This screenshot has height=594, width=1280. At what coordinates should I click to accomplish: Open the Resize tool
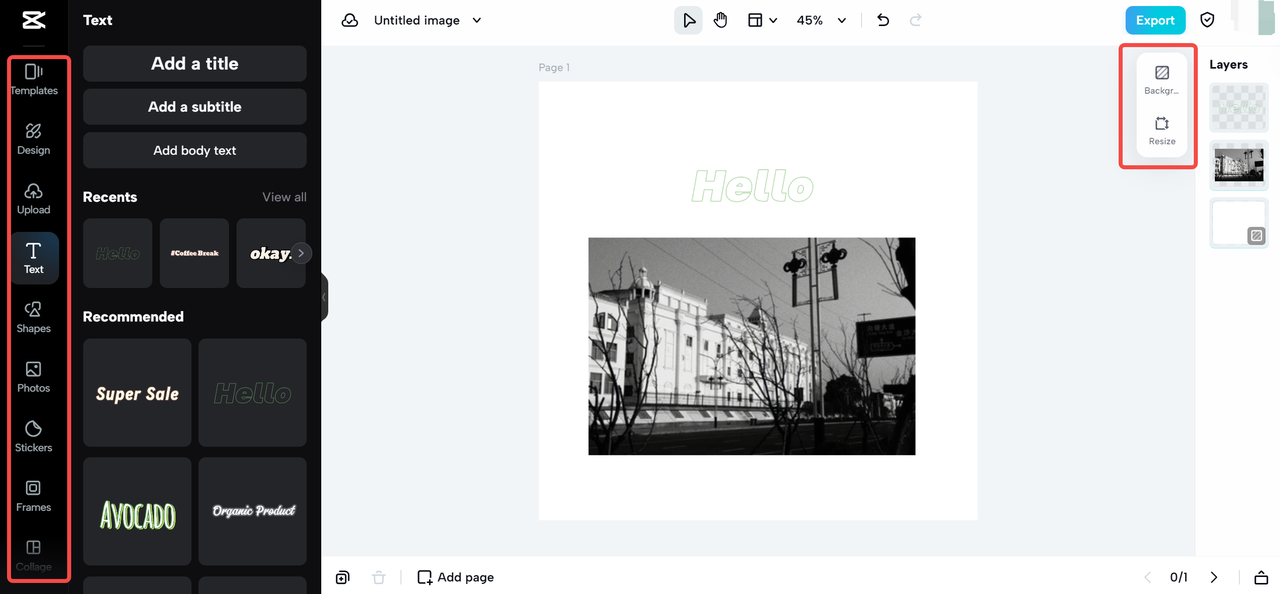(1162, 131)
